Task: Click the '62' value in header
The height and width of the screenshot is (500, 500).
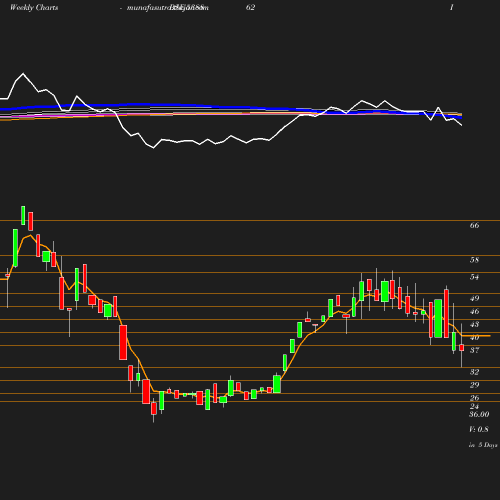Action: (x=250, y=7)
